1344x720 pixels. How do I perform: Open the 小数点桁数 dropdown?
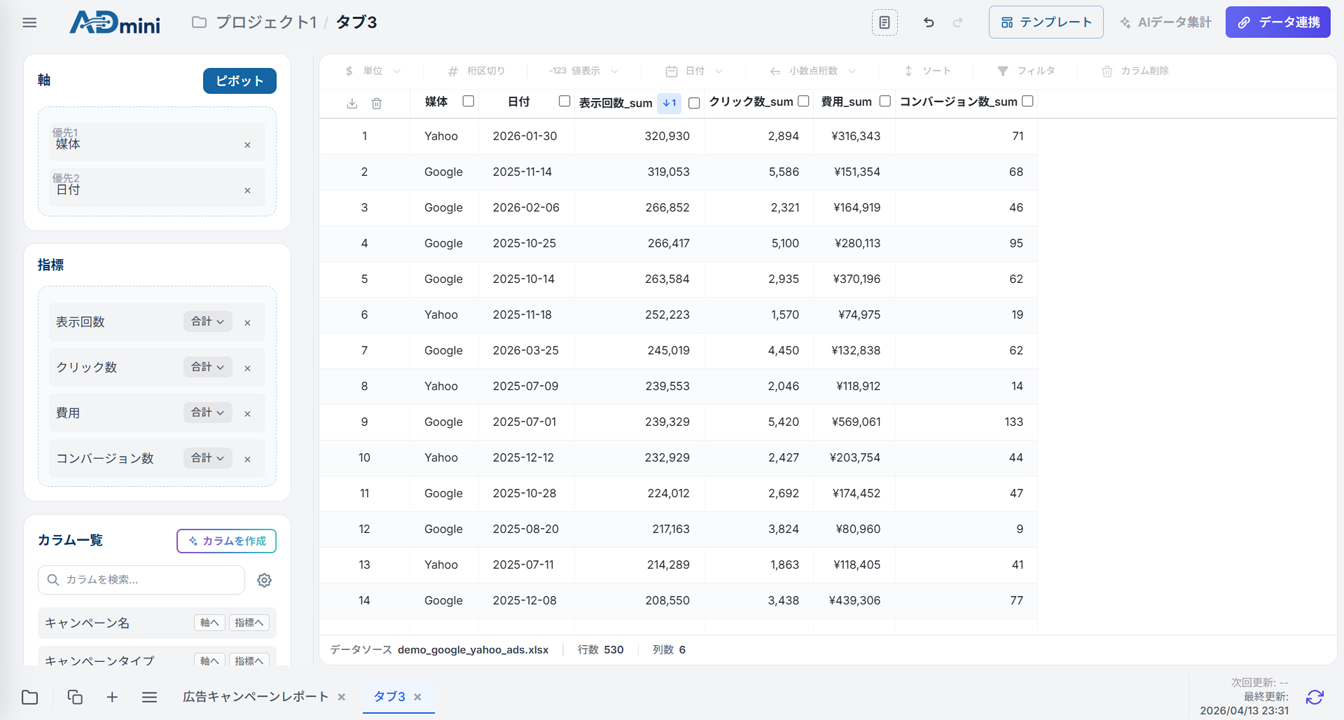click(x=813, y=71)
